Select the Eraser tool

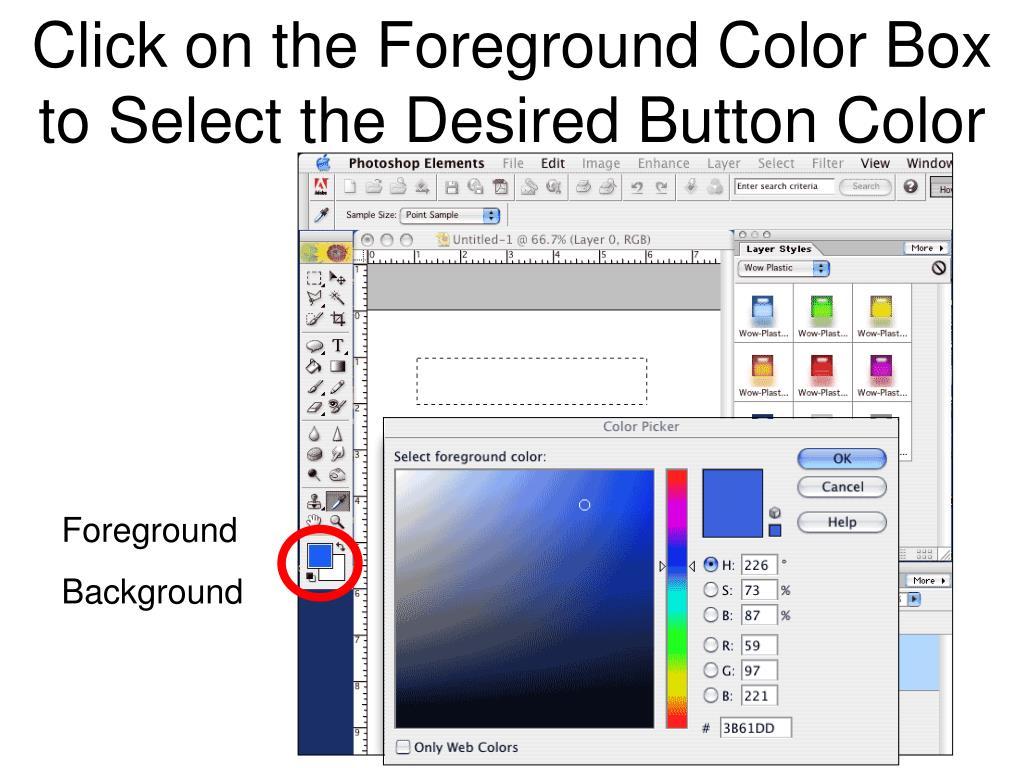[315, 408]
